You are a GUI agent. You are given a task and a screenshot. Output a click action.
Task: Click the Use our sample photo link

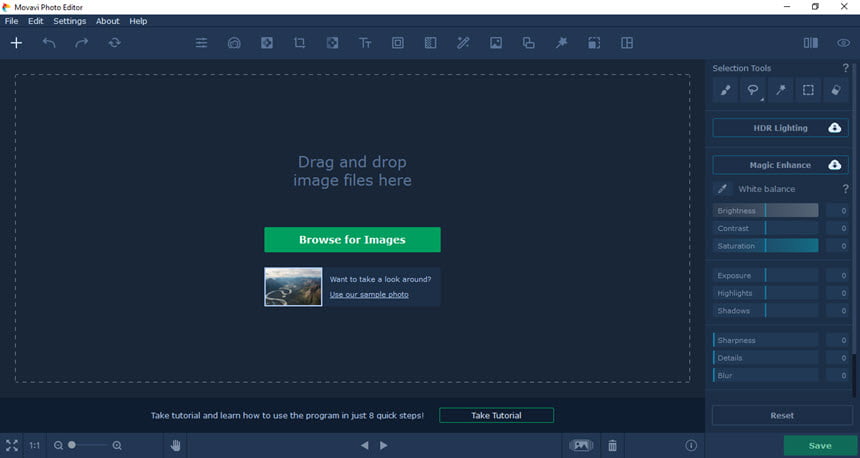click(369, 295)
